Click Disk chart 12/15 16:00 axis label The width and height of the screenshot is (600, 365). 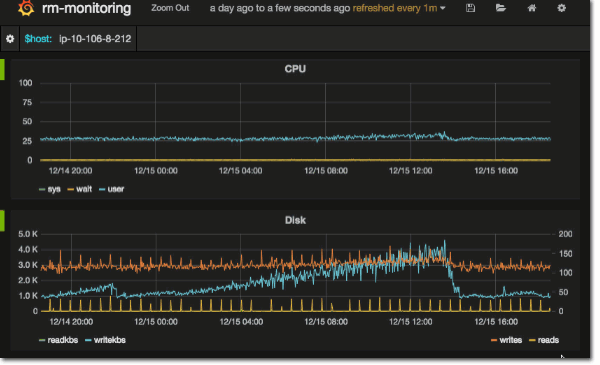[496, 322]
